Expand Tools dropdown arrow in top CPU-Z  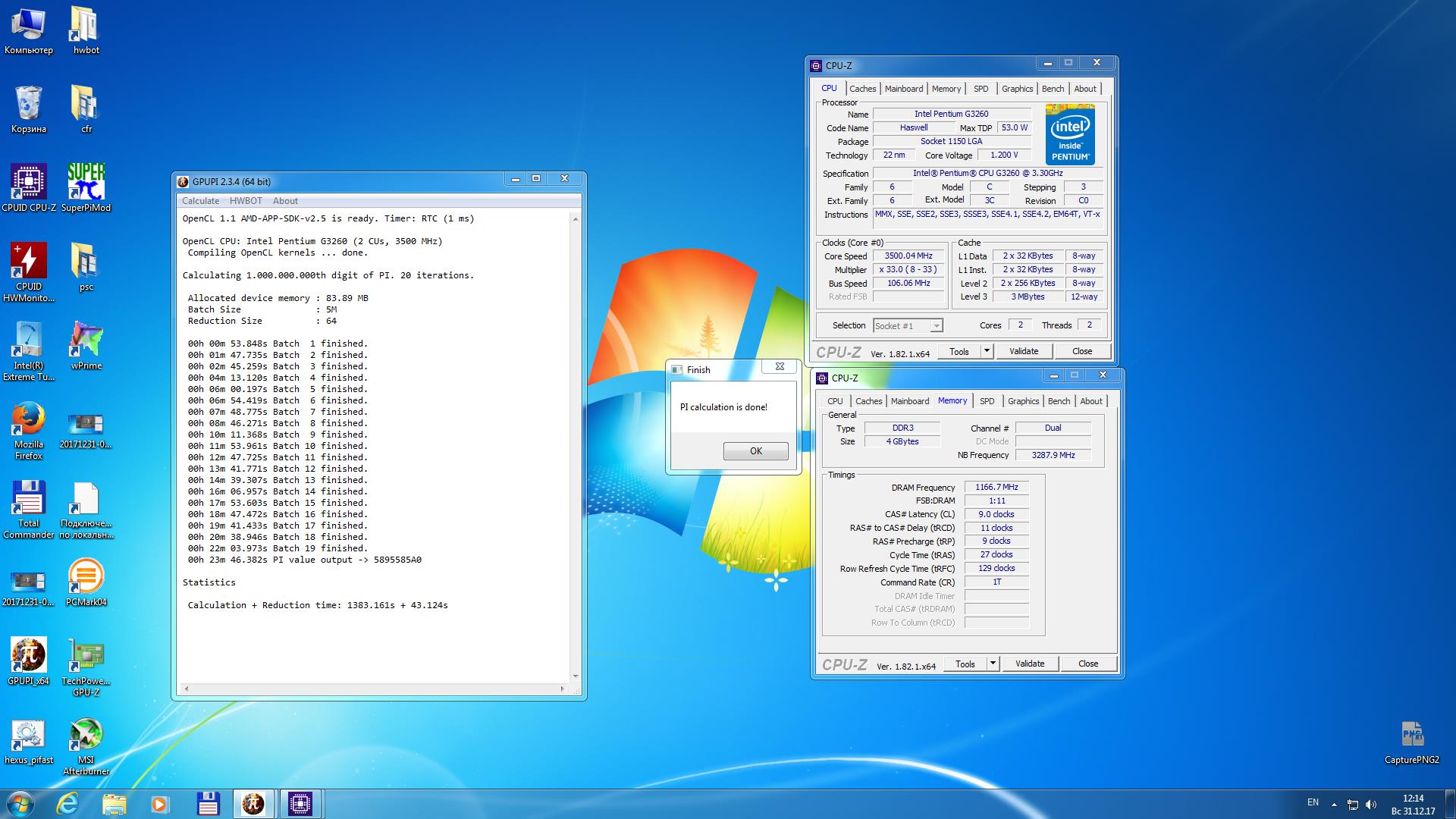[987, 351]
